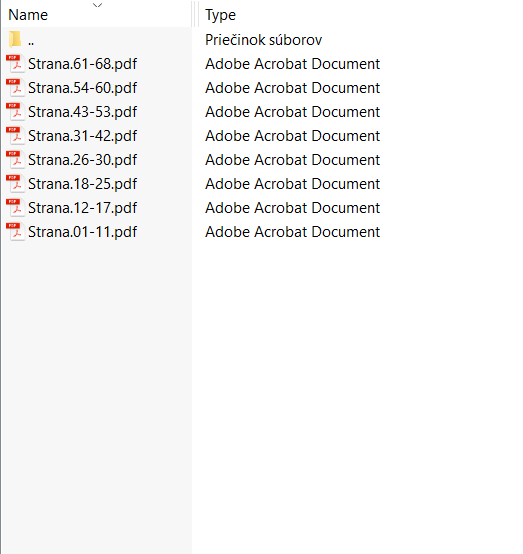Click the PDF icon for Strana.12-17.pdf
Viewport: 523px width, 554px height.
click(15, 208)
